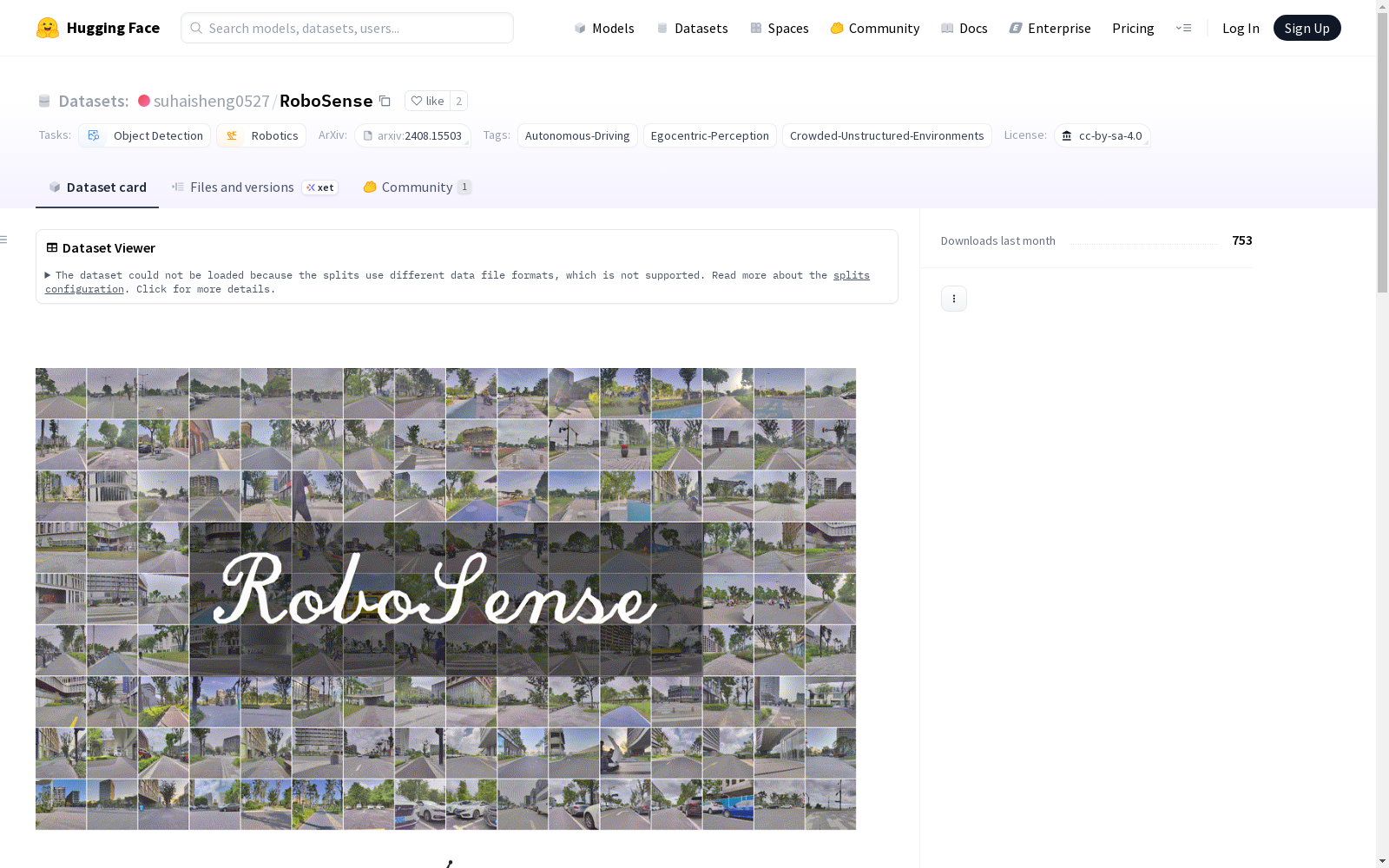Focus the search models, datasets, users field
This screenshot has width=1389, height=868.
[x=347, y=28]
